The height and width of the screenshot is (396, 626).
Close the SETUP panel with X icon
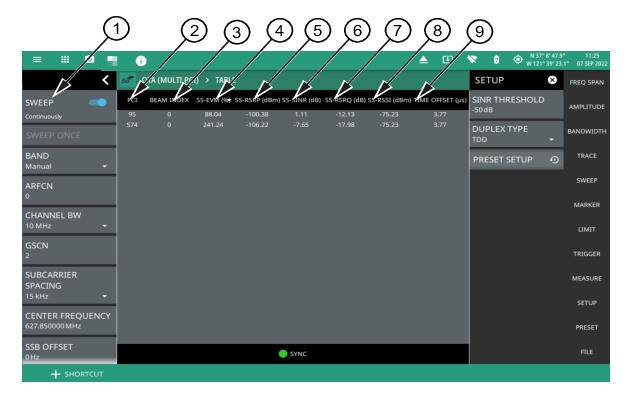552,80
